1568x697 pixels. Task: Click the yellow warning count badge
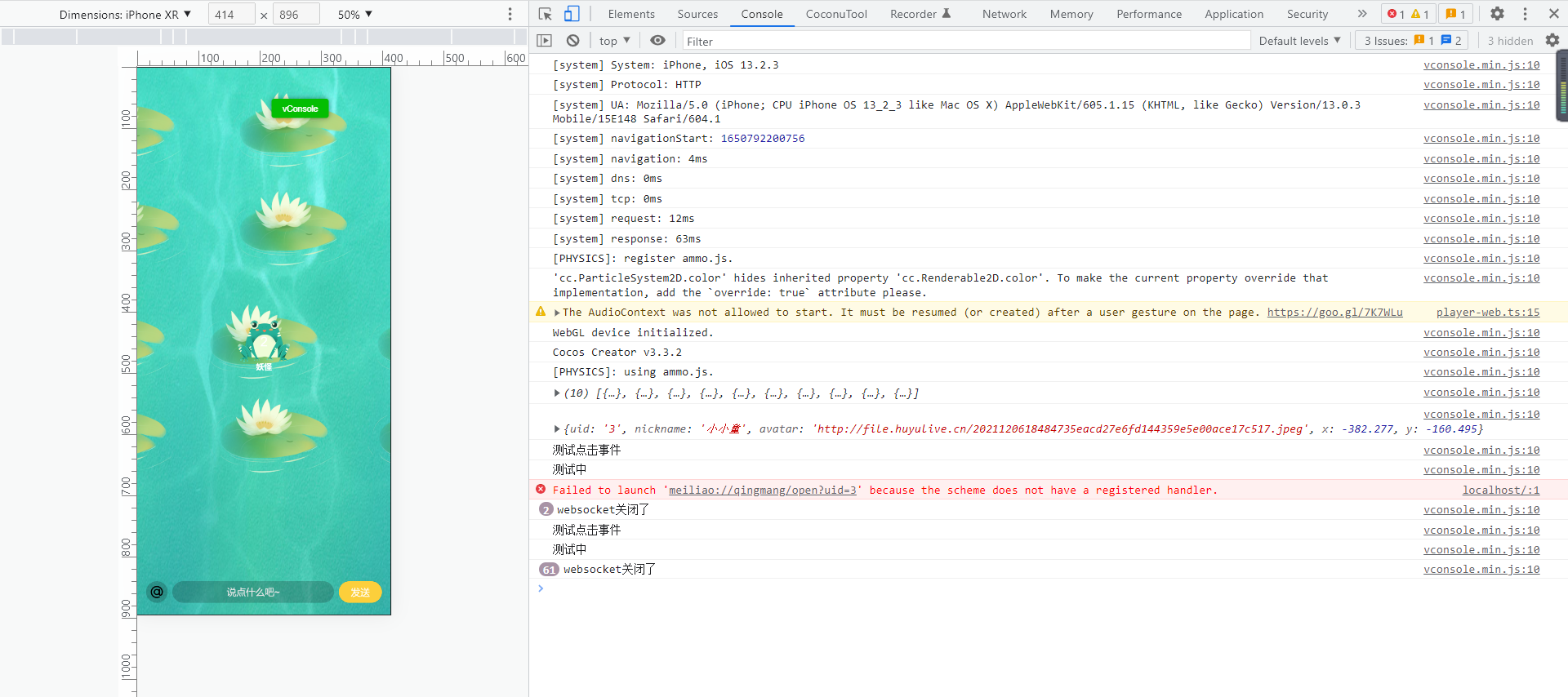coord(1420,14)
